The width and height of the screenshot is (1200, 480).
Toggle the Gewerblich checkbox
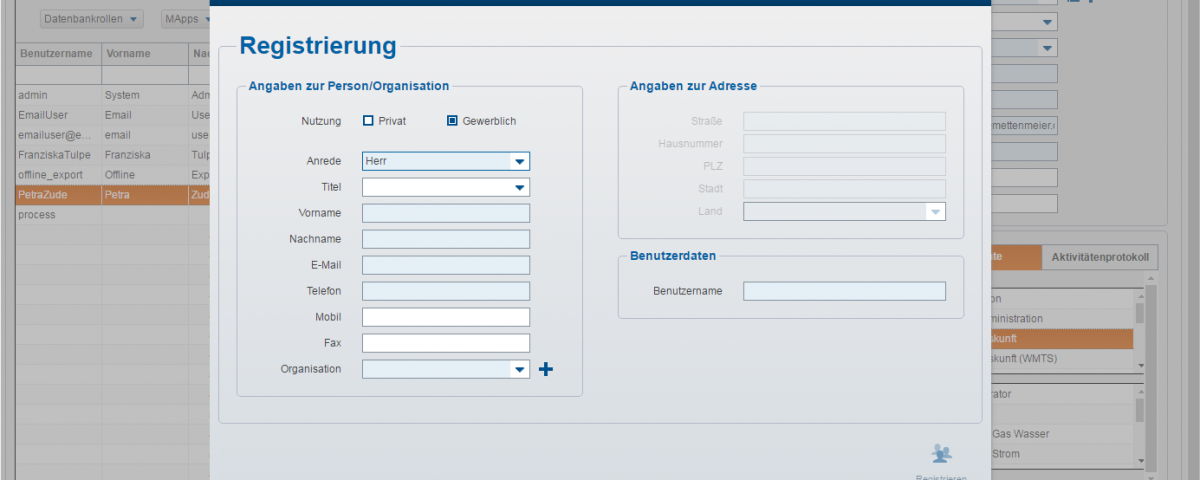coord(452,121)
